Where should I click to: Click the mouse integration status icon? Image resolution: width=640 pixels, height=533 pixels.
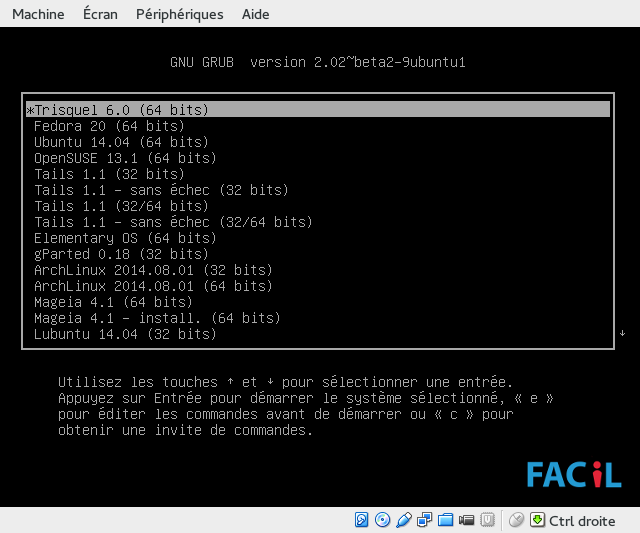coord(516,520)
